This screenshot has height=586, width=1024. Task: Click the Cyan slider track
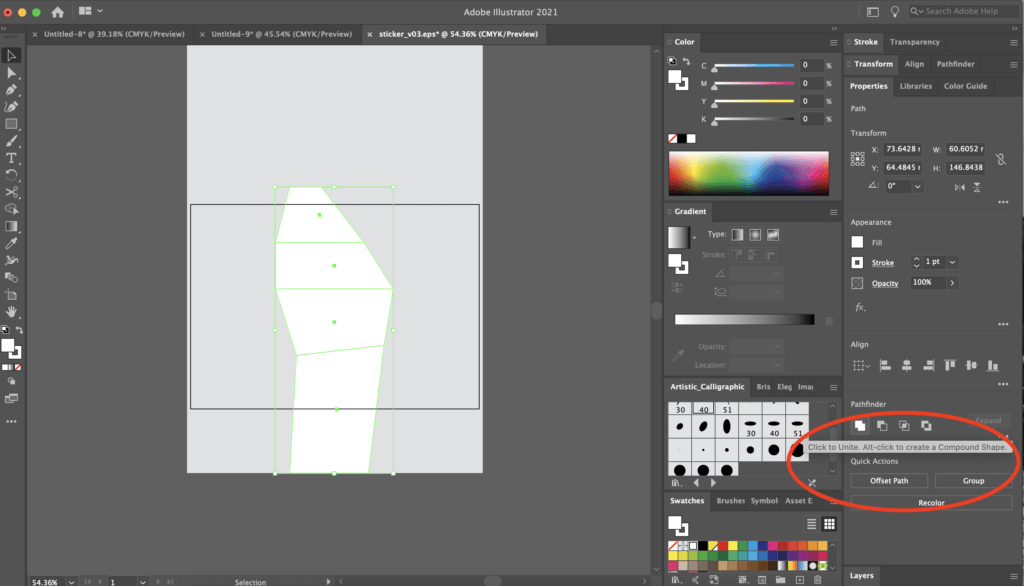tap(754, 65)
